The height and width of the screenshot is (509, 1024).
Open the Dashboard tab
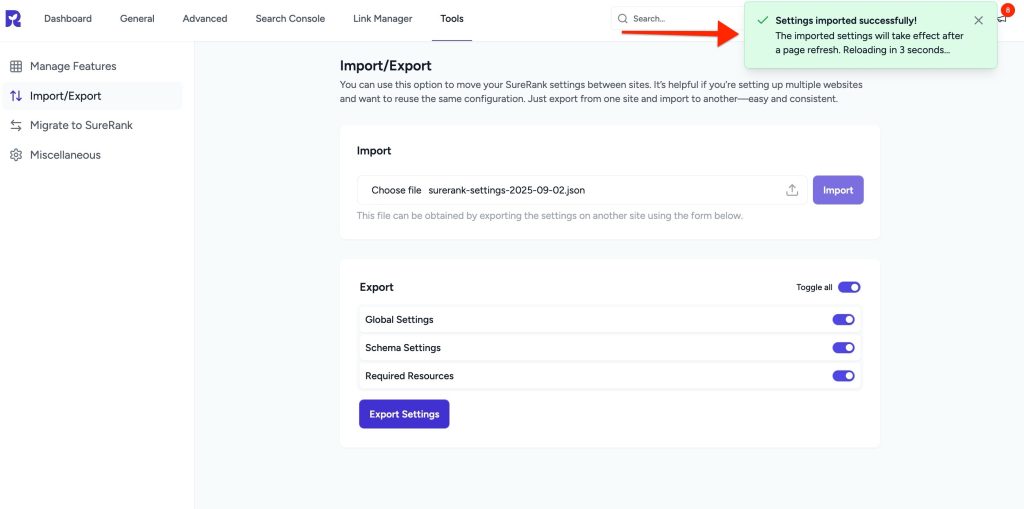(68, 19)
